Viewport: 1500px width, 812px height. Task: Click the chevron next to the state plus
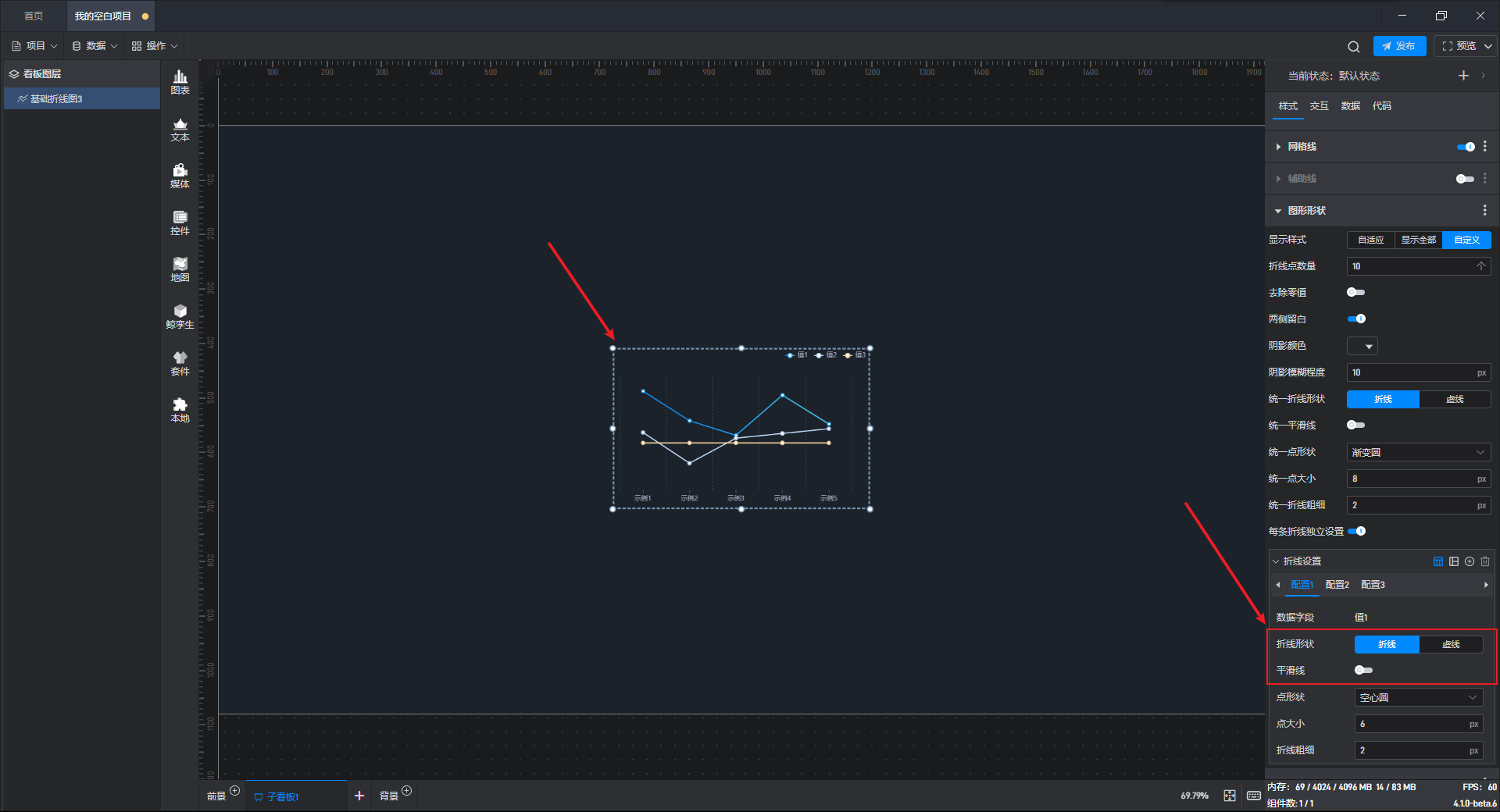coord(1484,76)
